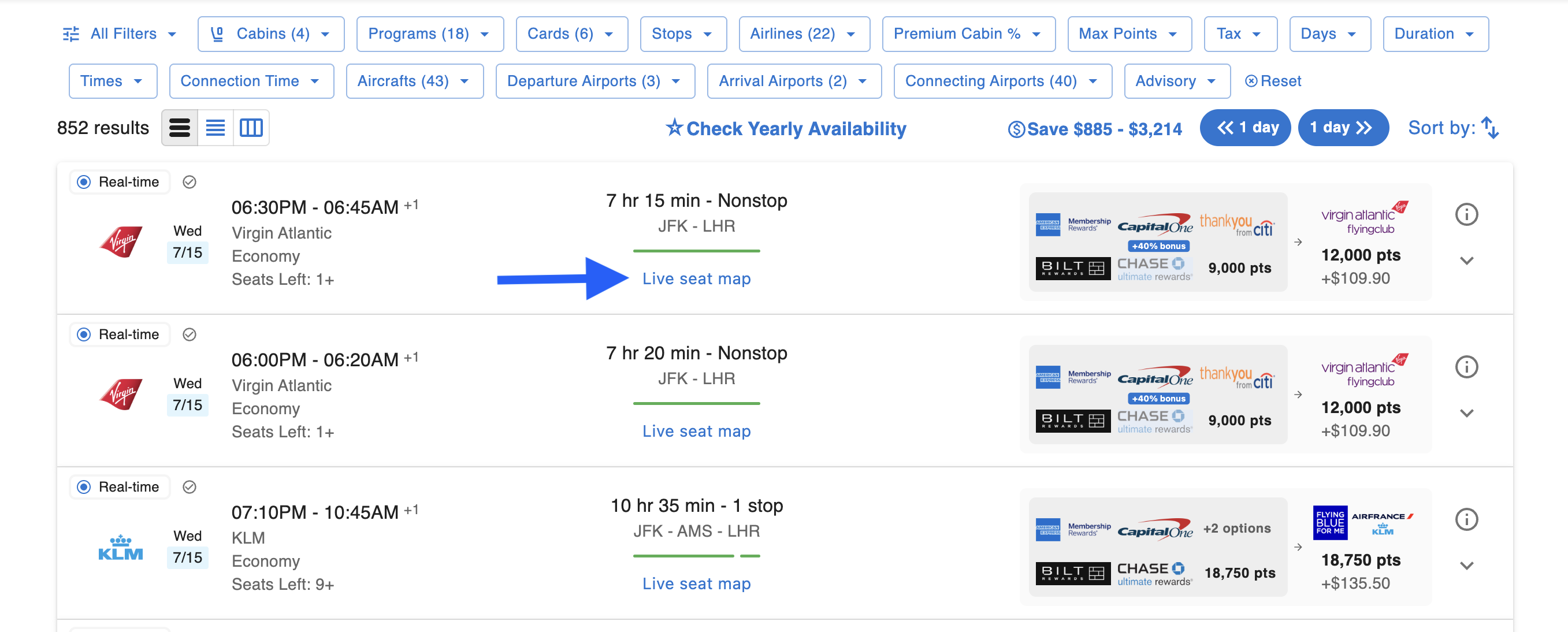The height and width of the screenshot is (632, 1568).
Task: Select the thick list view icon
Action: [180, 128]
